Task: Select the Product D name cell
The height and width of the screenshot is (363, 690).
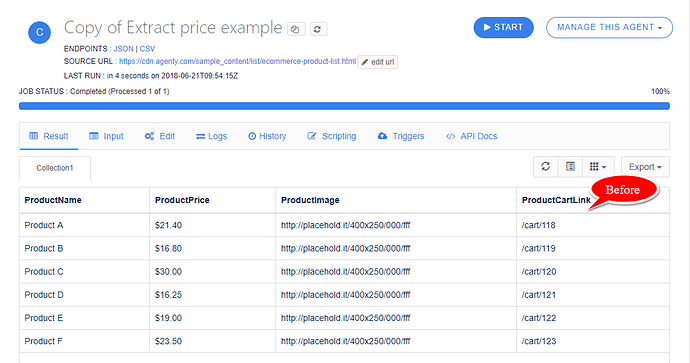Action: point(84,295)
